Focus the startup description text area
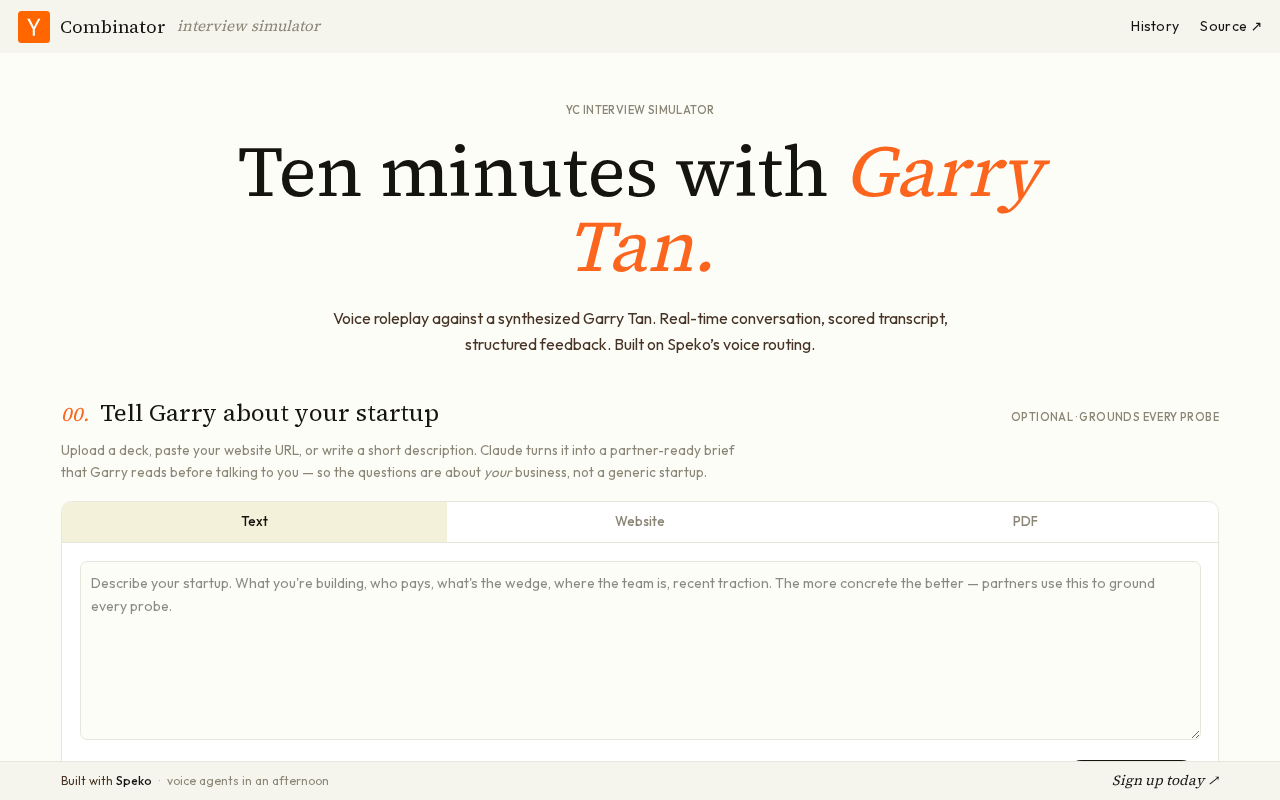 tap(640, 650)
